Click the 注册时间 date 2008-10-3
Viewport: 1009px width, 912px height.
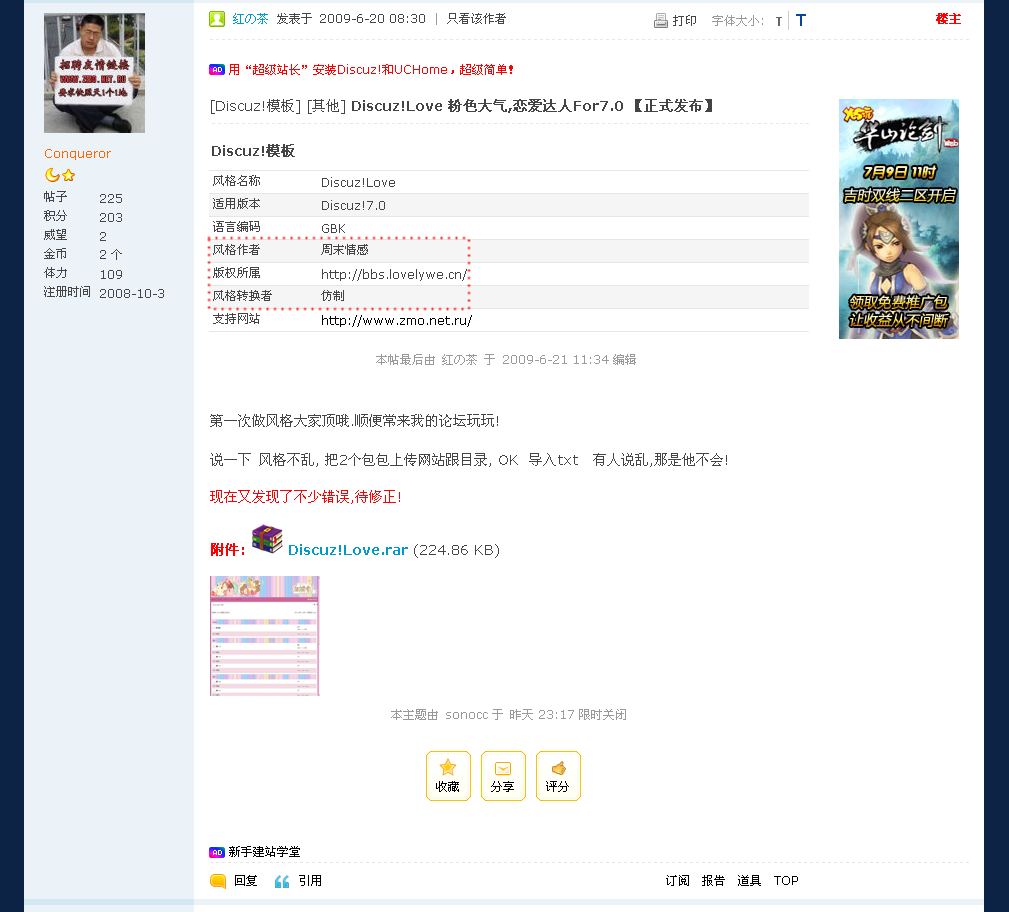point(132,293)
